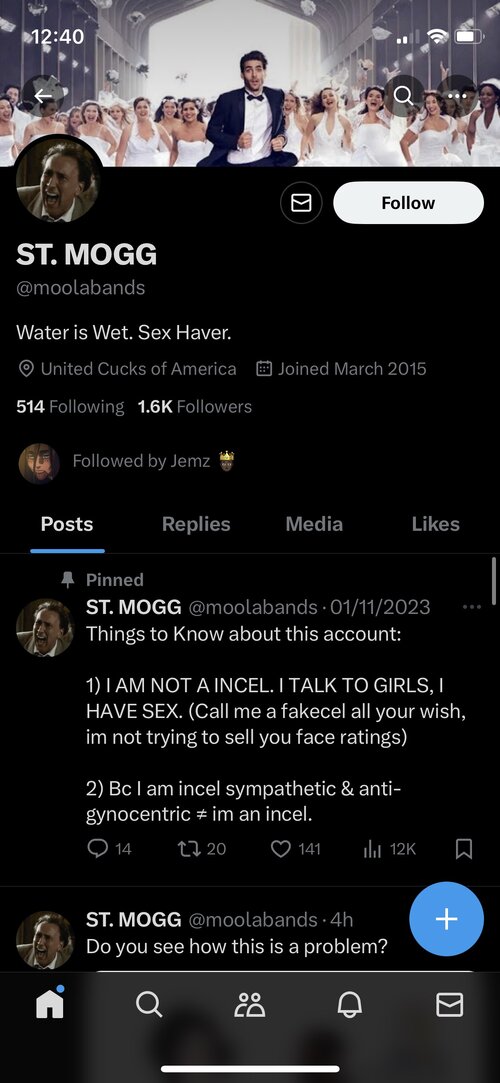
Task: Send a message via envelope icon
Action: pos(301,203)
